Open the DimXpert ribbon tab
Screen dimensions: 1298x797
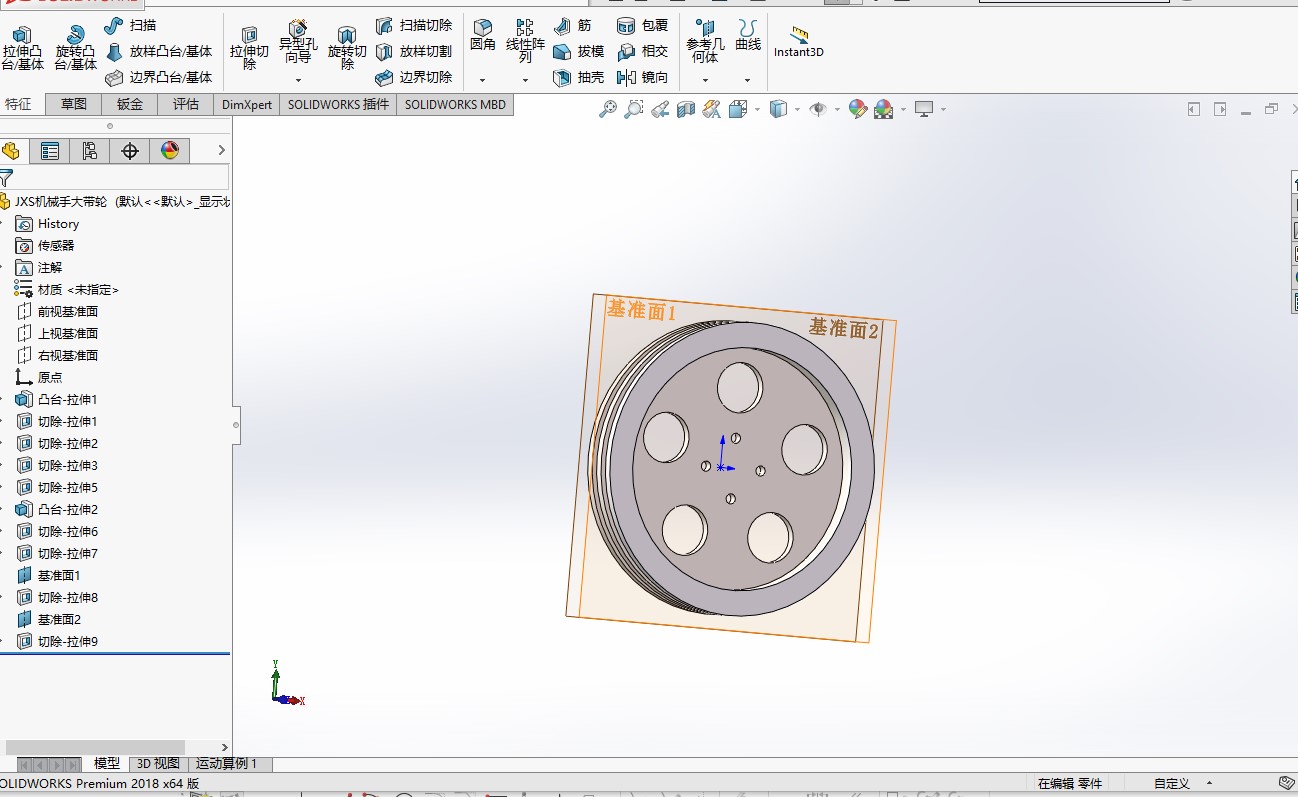[x=246, y=104]
